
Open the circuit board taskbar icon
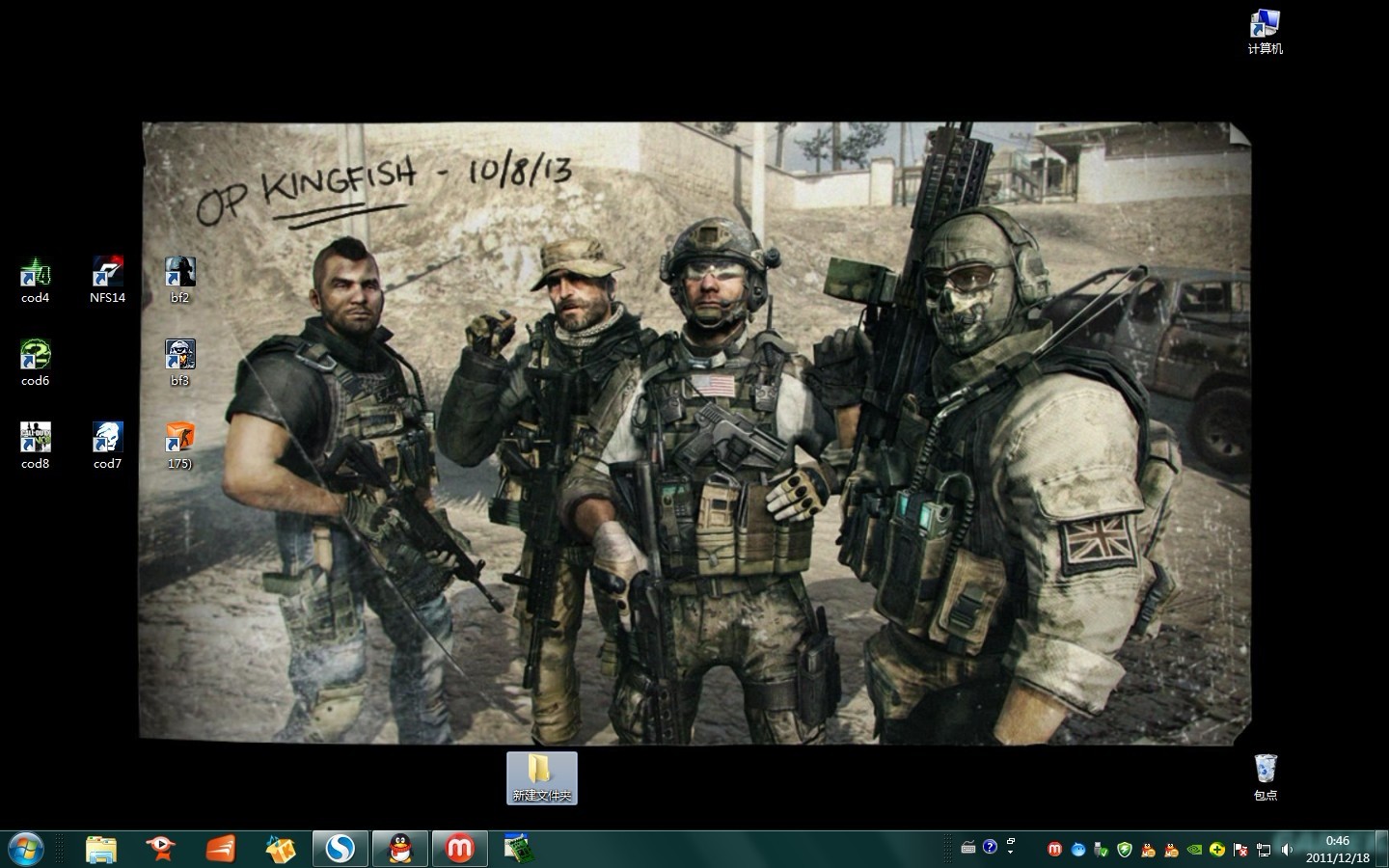(x=519, y=849)
